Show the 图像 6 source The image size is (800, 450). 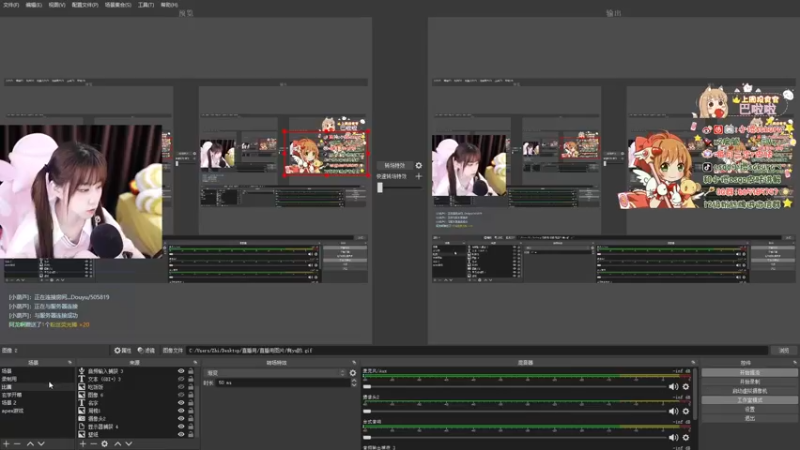pyautogui.click(x=181, y=395)
